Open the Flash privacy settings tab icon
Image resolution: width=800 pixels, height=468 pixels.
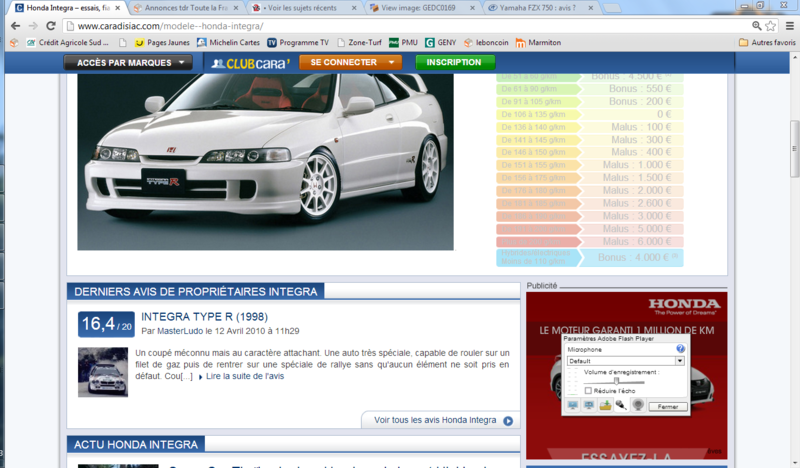(x=589, y=405)
